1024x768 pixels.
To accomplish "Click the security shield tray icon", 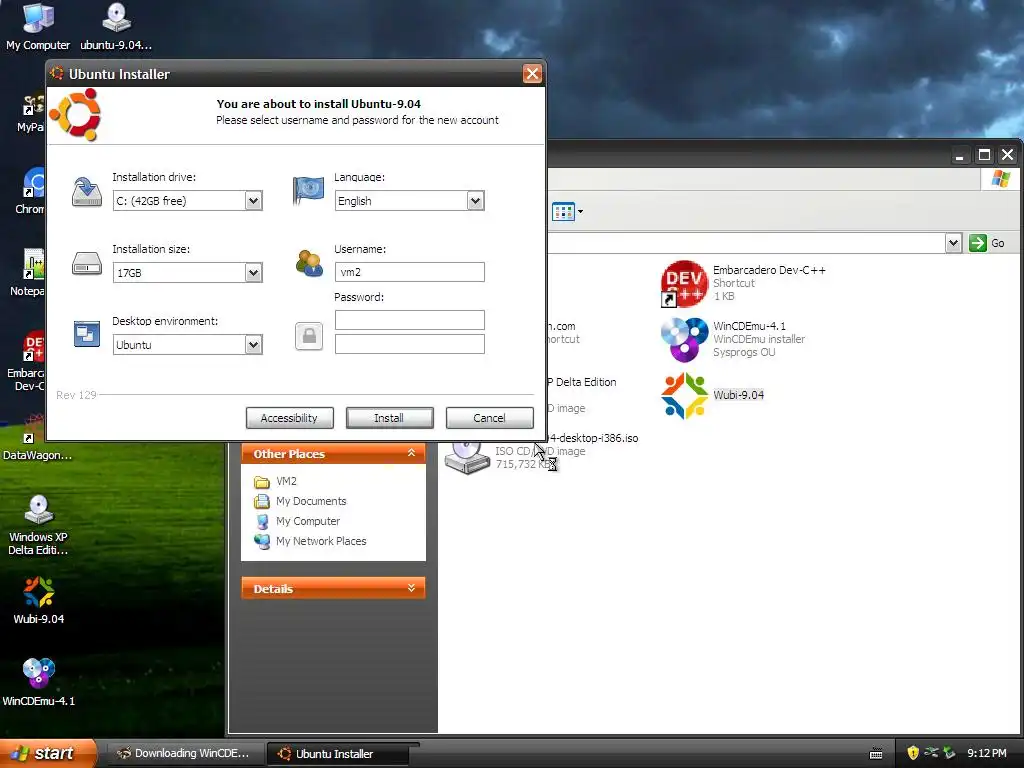I will pos(913,753).
